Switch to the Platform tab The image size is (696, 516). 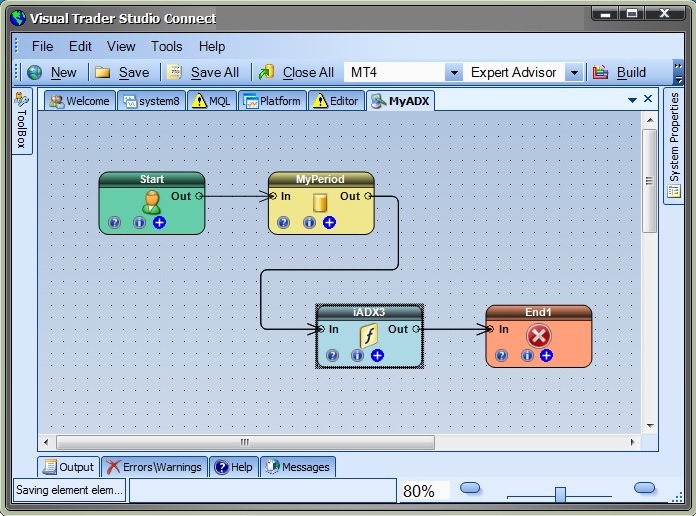(272, 101)
